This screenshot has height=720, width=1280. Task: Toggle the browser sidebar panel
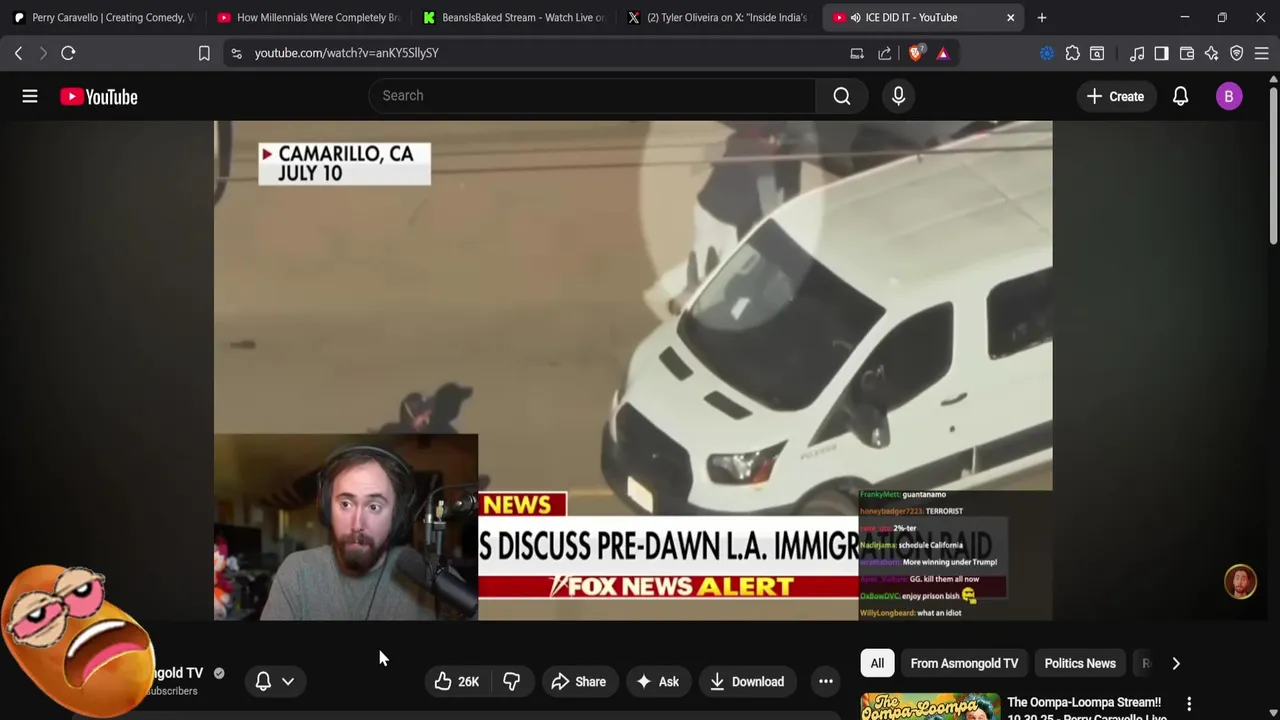[1161, 53]
